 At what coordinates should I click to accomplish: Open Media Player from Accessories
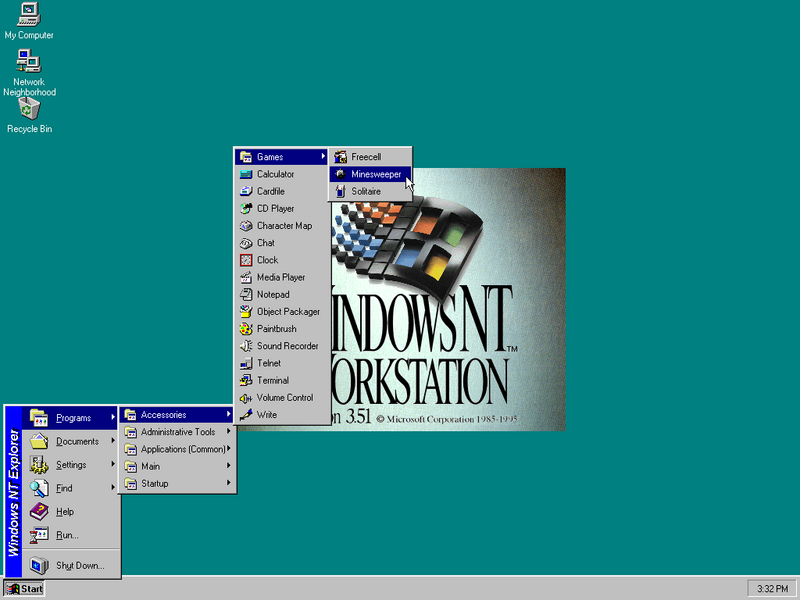[280, 277]
